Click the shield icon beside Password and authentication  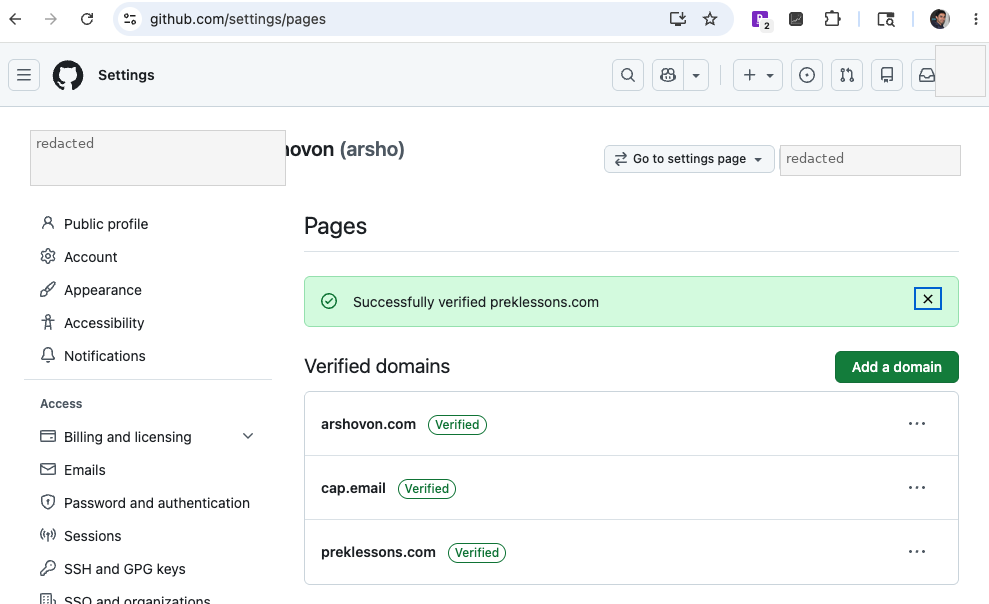[48, 502]
